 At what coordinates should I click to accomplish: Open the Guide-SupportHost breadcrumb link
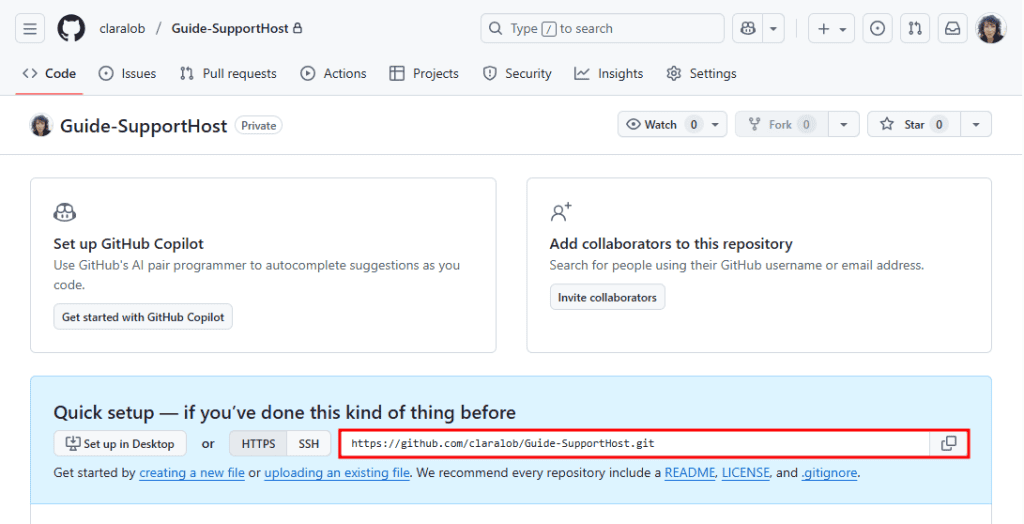pyautogui.click(x=230, y=29)
